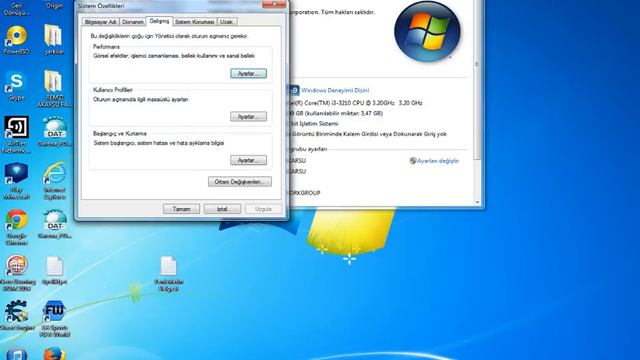Switch to the Bilgisayar Adı tab
The image size is (640, 360).
(100, 22)
